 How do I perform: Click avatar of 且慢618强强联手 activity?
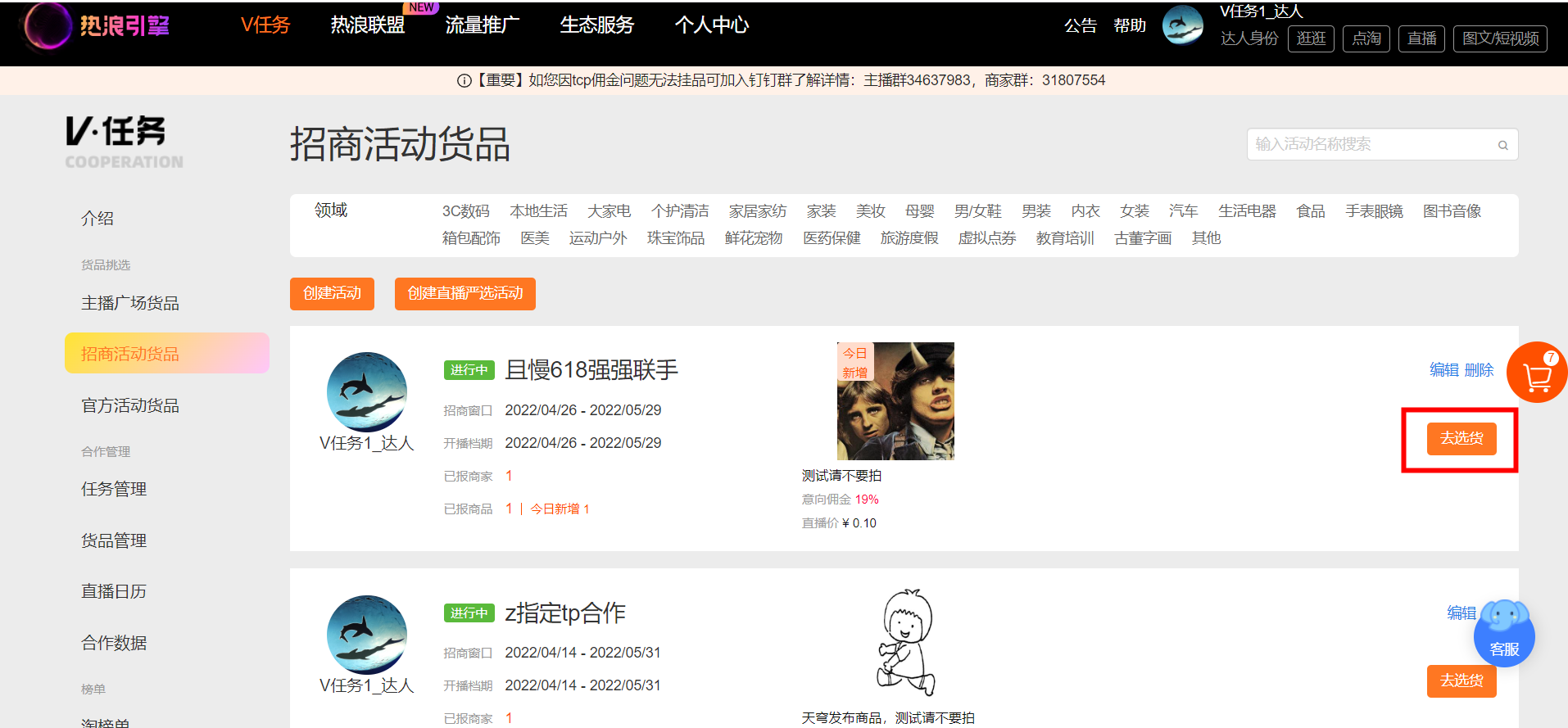(367, 391)
